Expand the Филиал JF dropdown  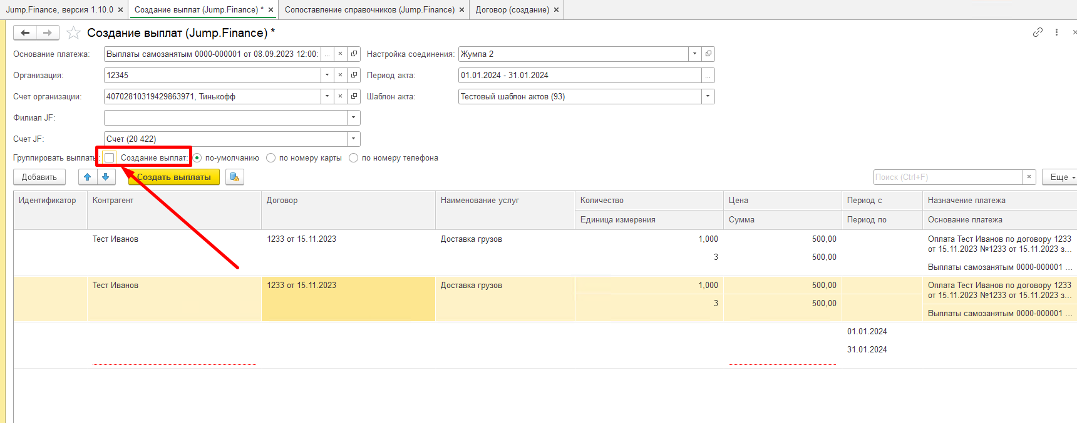tap(353, 118)
